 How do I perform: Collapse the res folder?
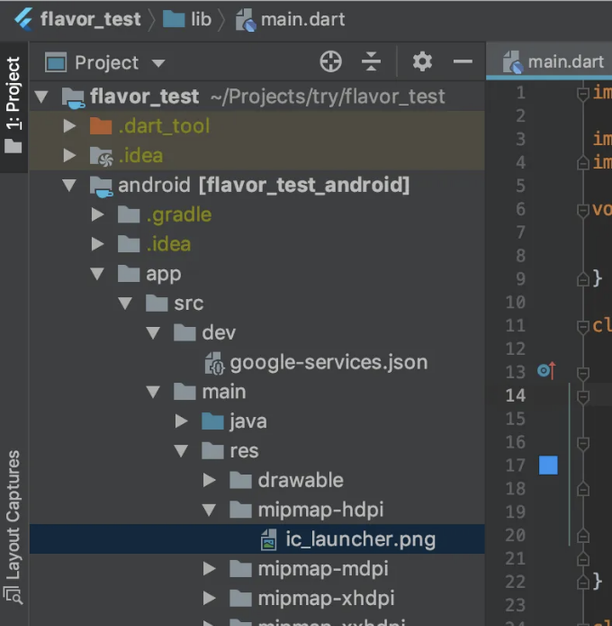181,451
